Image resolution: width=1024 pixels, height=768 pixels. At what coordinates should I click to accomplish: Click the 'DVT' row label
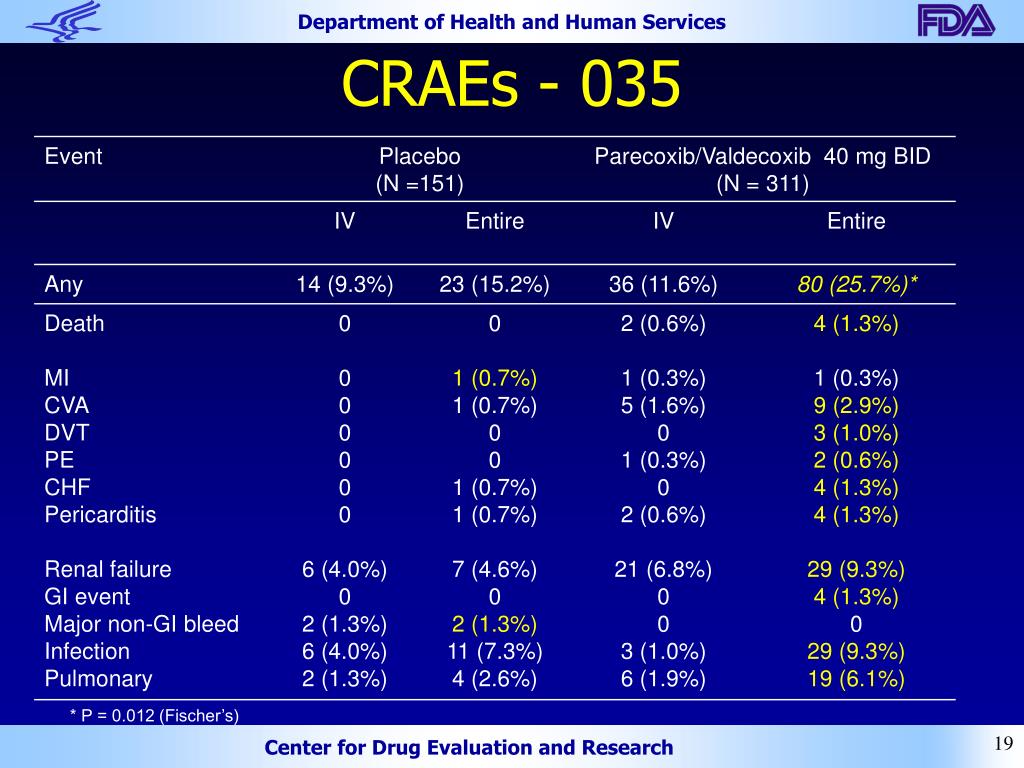[x=67, y=433]
